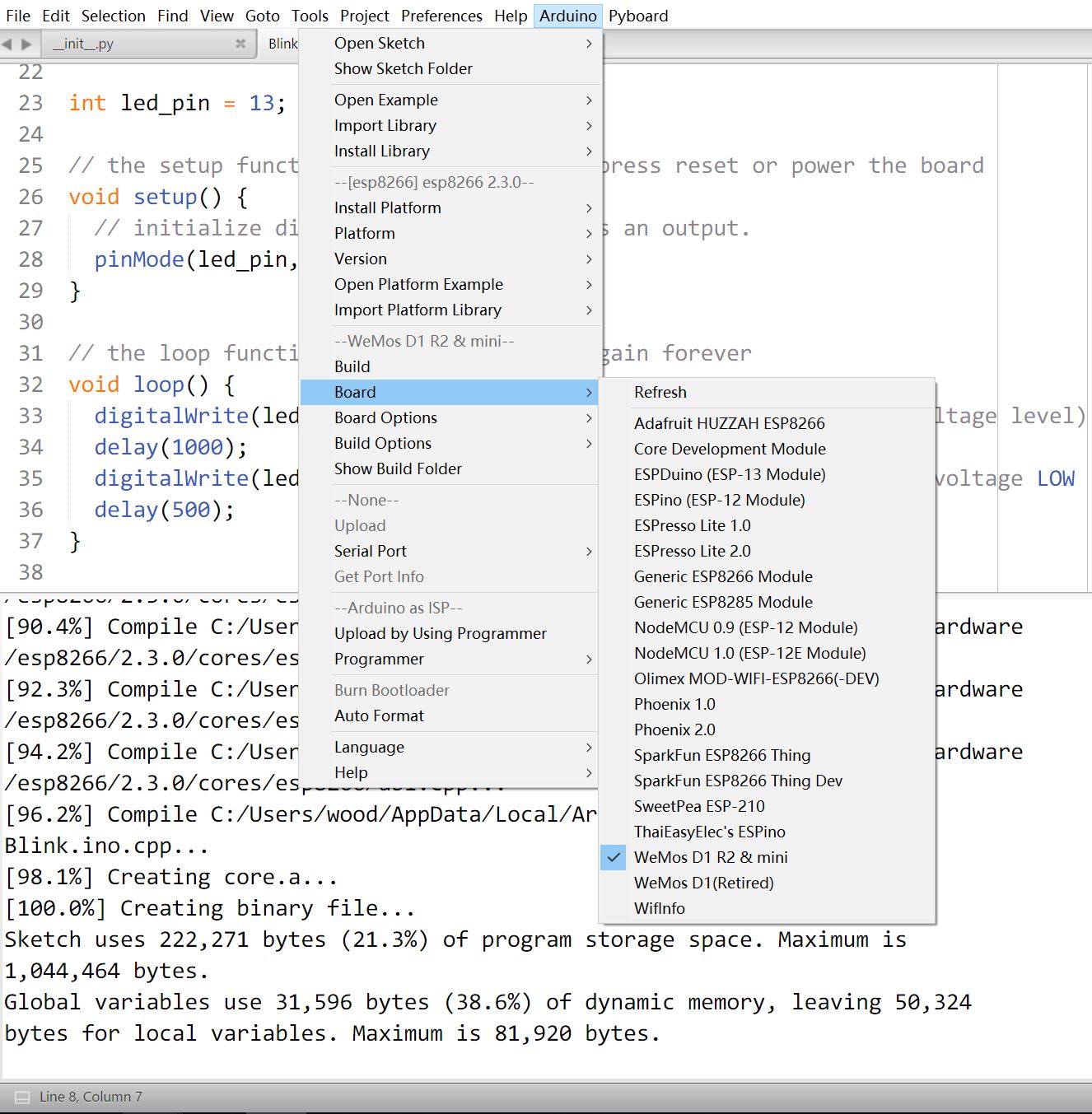
Task: Open the Tools menu
Action: coord(310,16)
